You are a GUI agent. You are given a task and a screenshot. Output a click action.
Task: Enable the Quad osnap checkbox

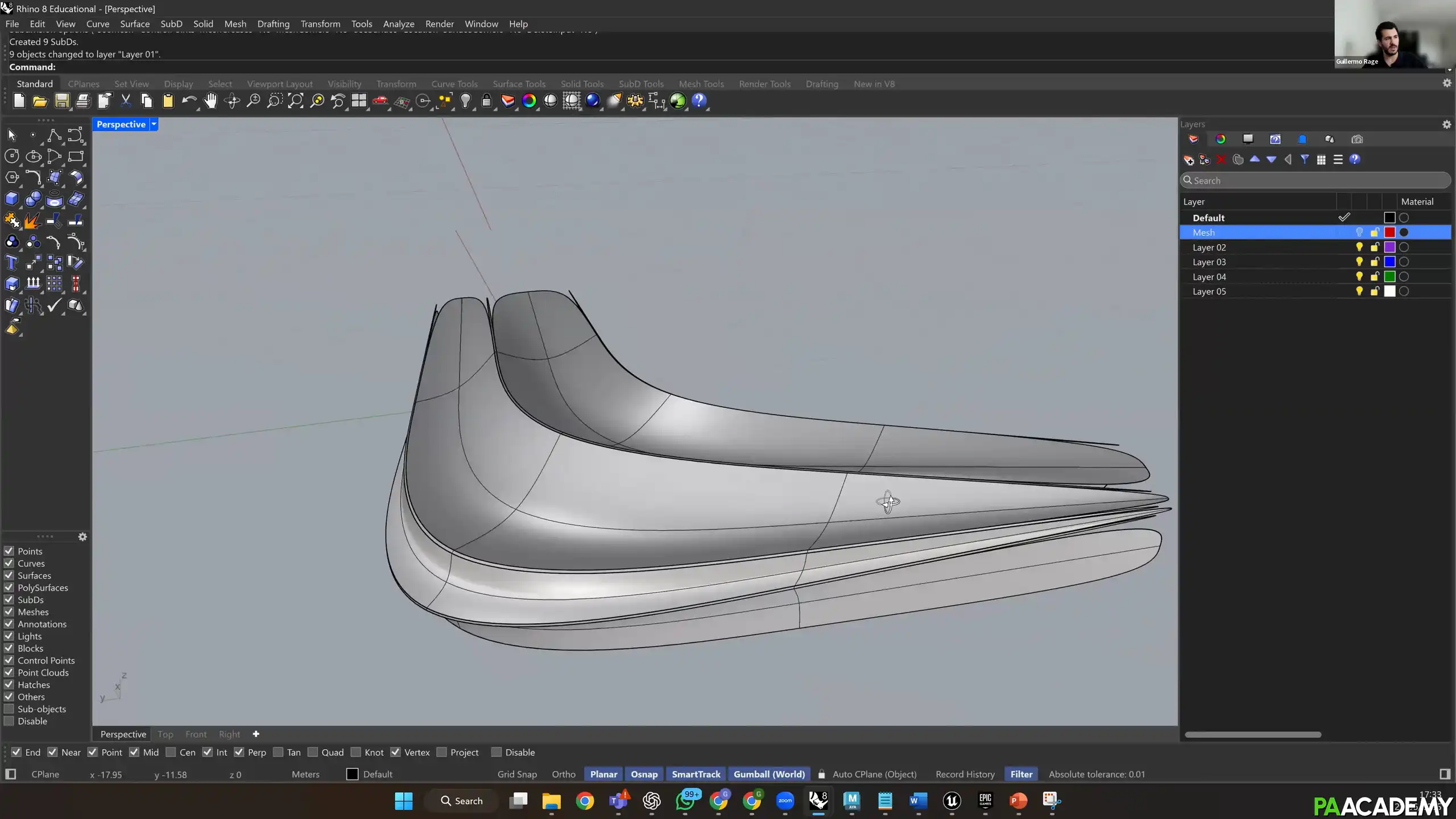(x=313, y=752)
